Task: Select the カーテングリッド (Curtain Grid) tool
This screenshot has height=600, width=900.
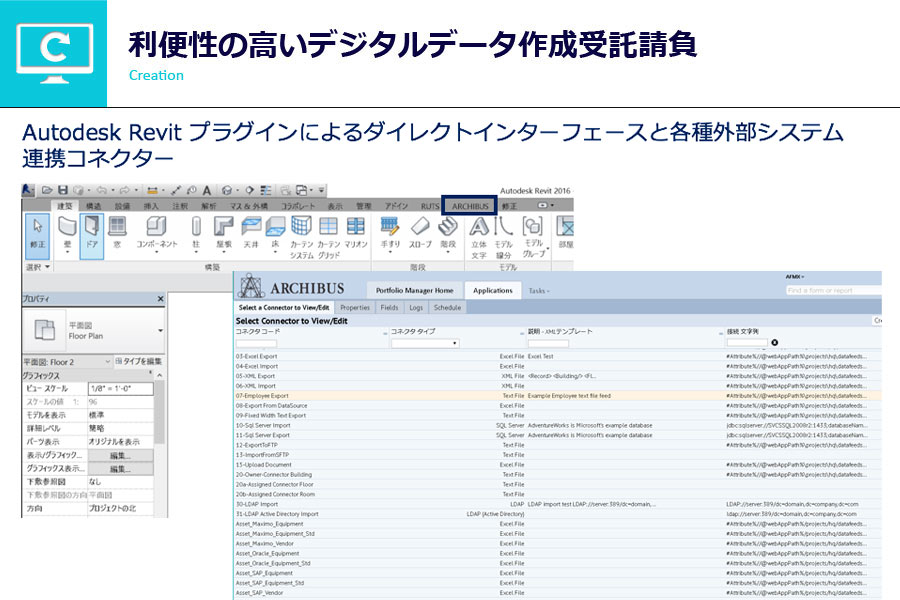Action: (x=328, y=238)
